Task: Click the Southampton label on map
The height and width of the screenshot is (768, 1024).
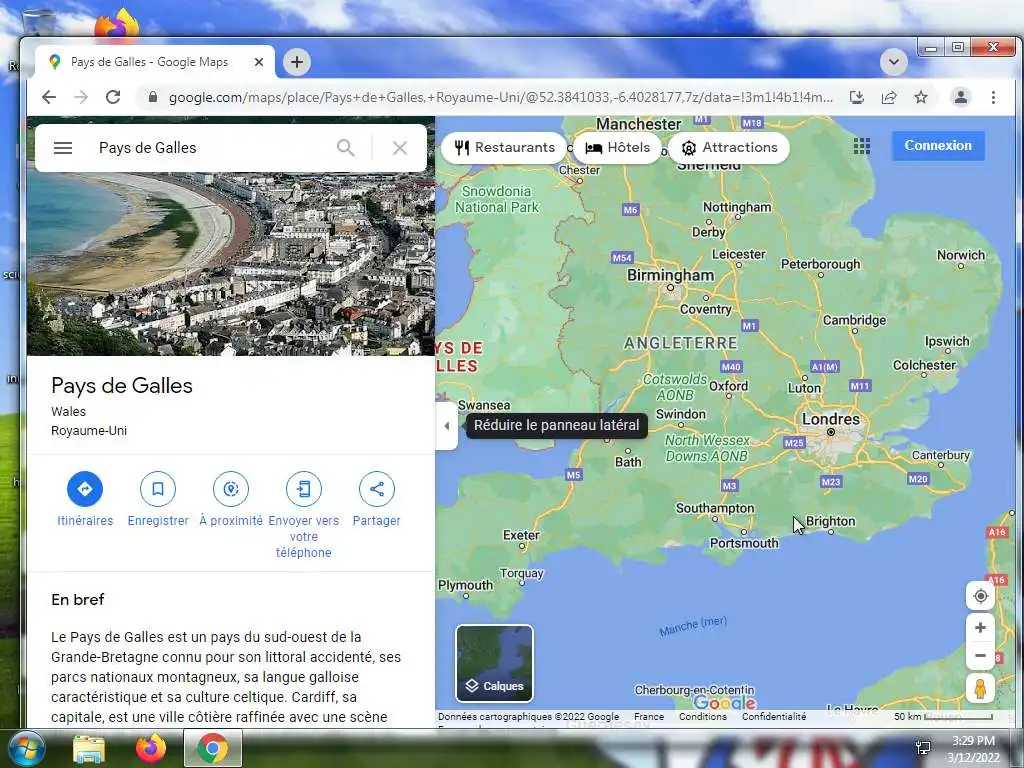Action: pyautogui.click(x=714, y=508)
